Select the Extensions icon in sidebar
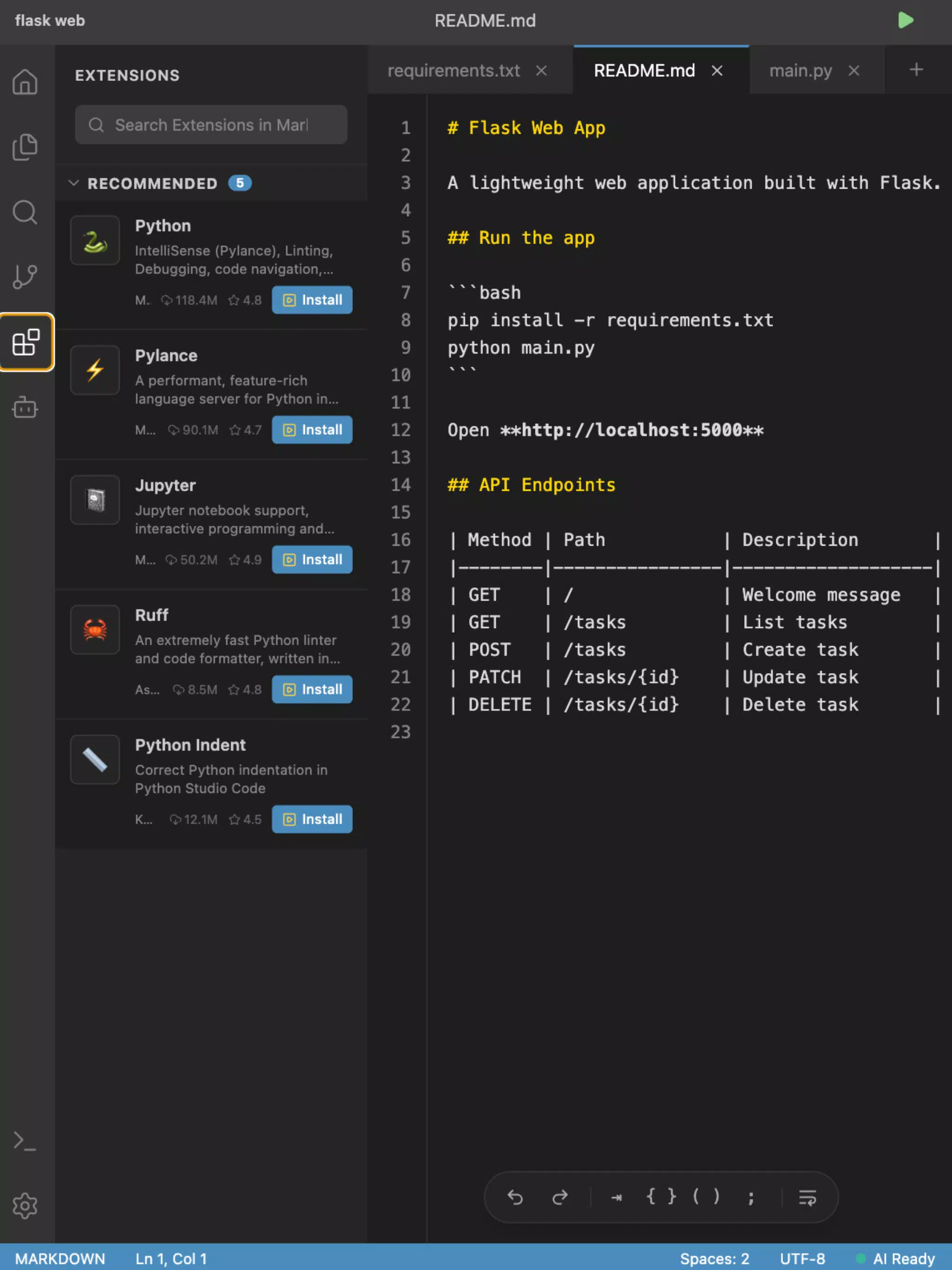Viewport: 952px width, 1270px height. [x=26, y=343]
